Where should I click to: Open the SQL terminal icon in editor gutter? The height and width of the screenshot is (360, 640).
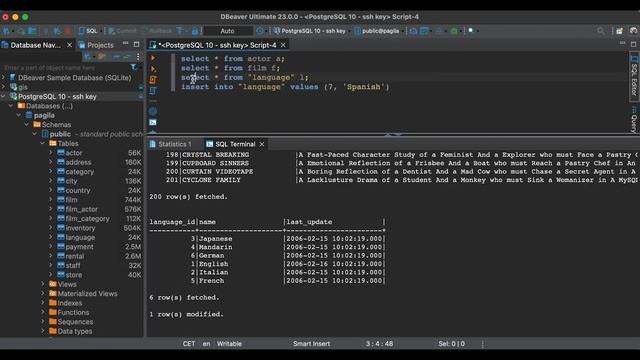click(153, 122)
